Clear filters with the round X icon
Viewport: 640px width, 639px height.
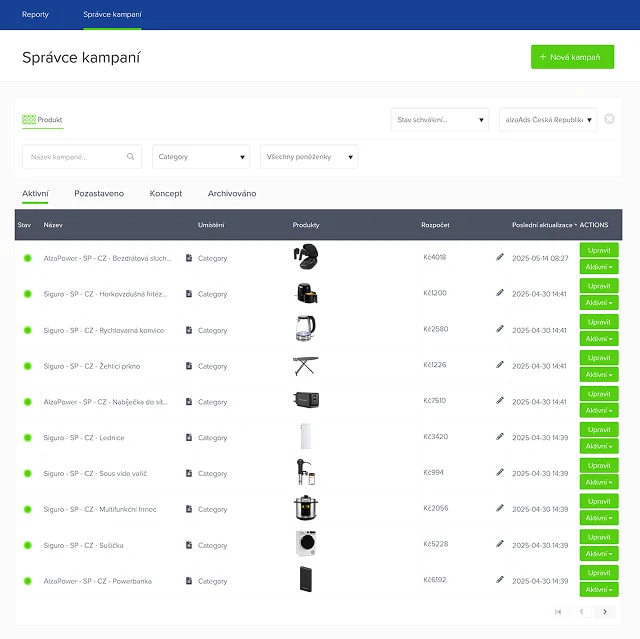tap(609, 119)
